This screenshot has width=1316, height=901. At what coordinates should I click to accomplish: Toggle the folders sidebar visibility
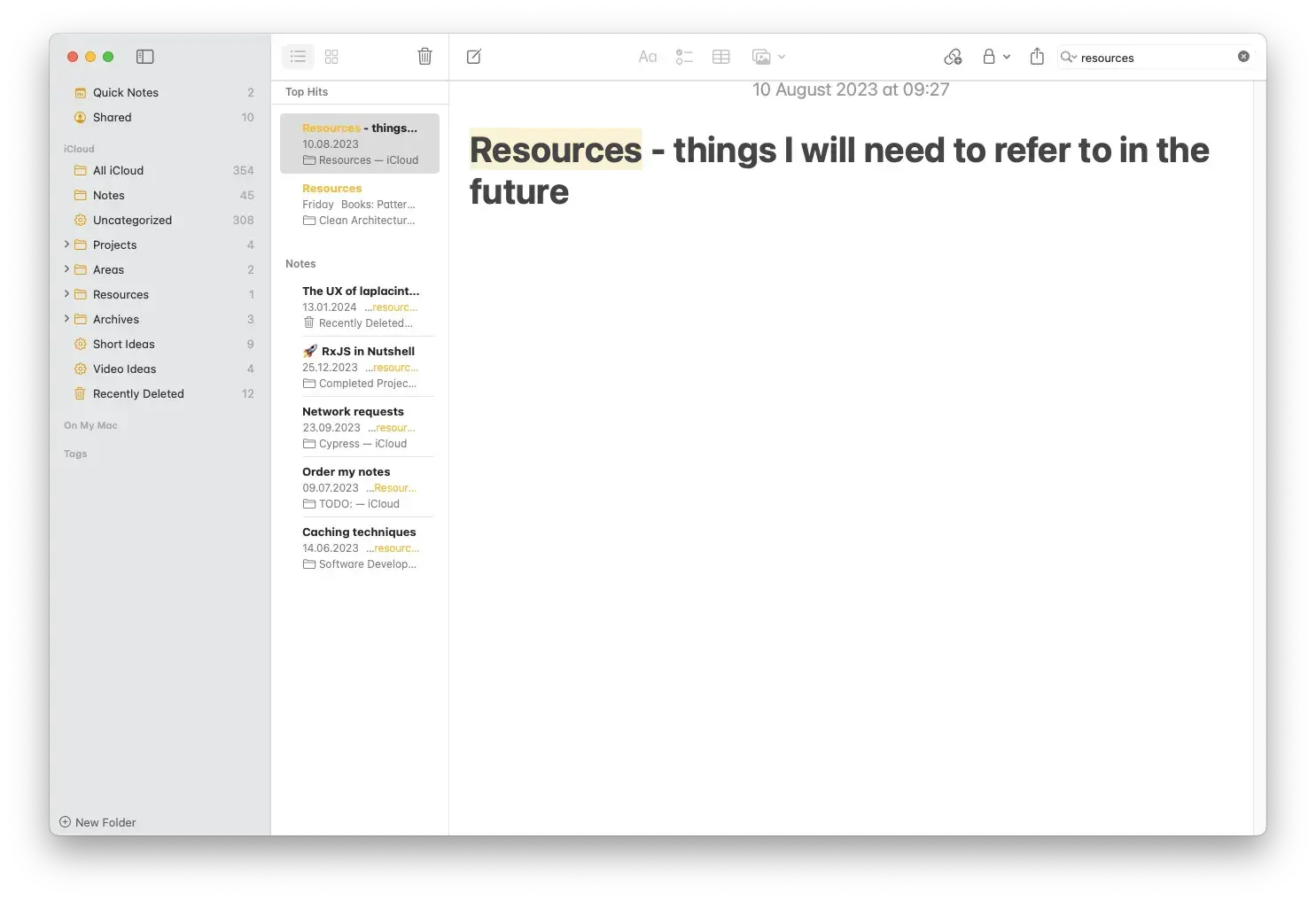144,56
